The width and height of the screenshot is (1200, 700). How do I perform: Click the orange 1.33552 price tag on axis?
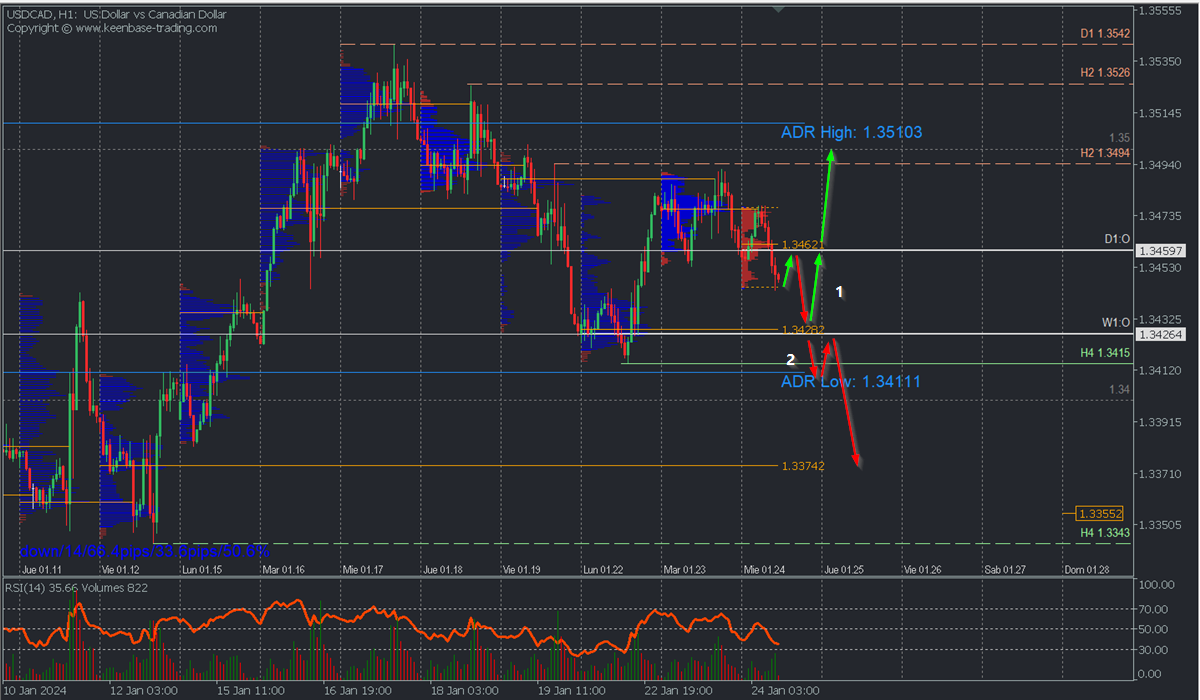(1103, 513)
